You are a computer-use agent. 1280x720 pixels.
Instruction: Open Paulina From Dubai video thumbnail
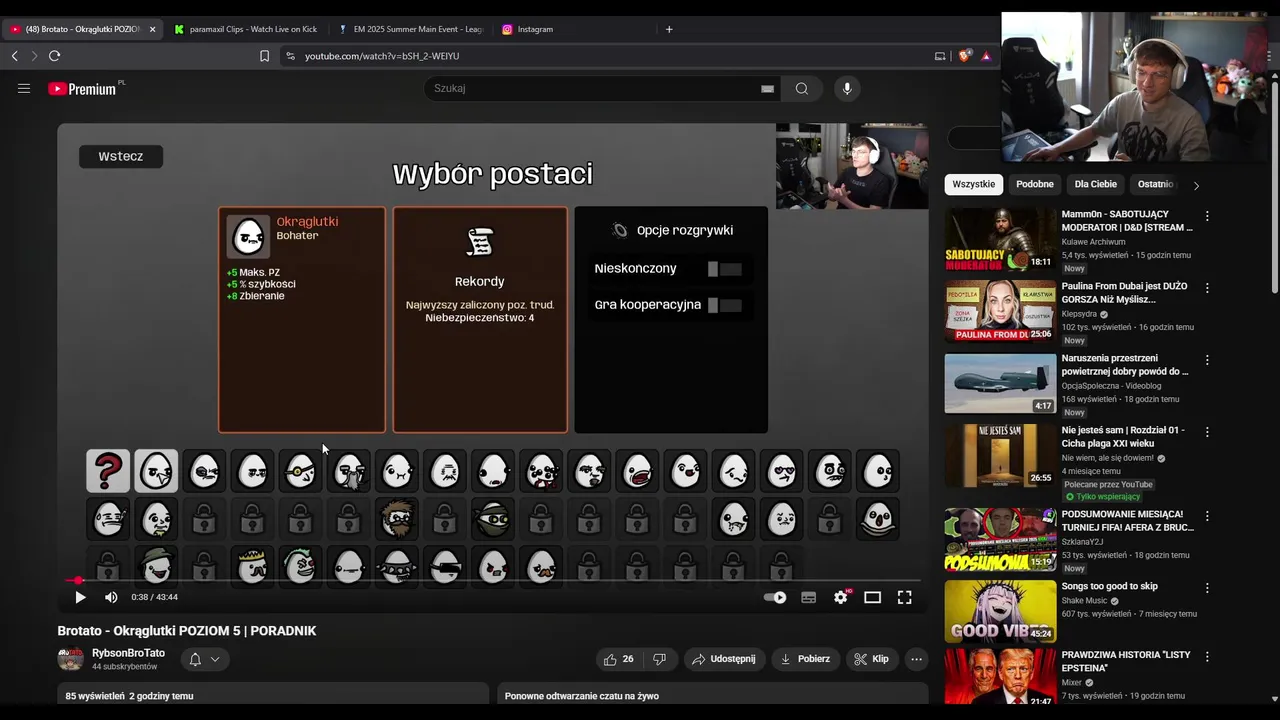1000,311
